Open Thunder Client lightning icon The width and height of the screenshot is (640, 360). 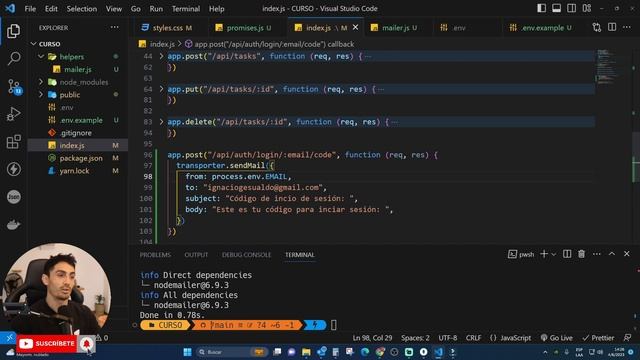tap(13, 169)
